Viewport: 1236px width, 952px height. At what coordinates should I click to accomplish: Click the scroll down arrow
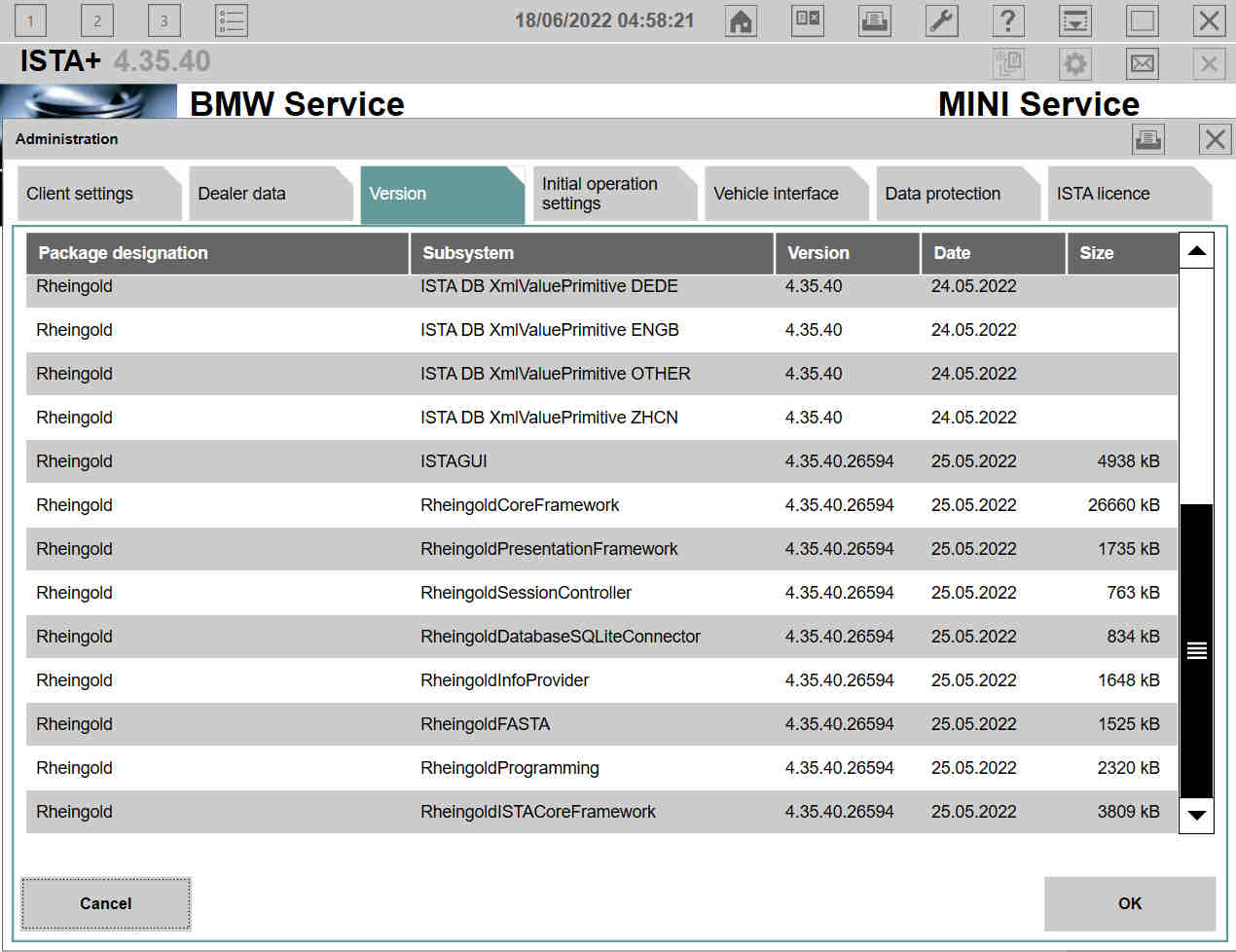[1196, 815]
